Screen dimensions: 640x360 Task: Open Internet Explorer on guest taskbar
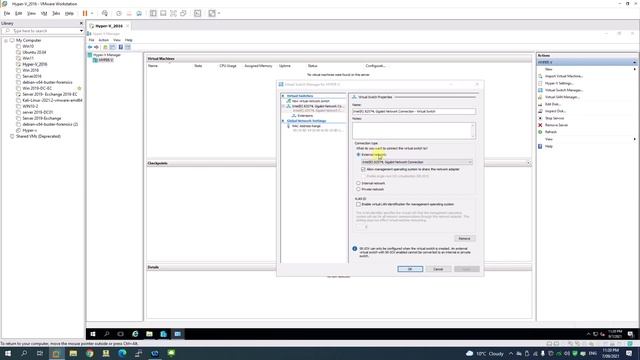tap(135, 334)
